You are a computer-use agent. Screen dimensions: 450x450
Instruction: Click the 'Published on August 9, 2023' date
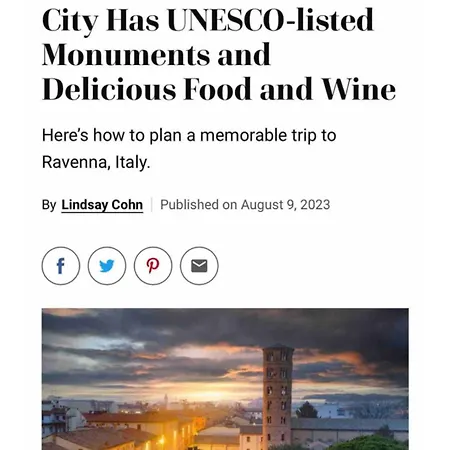coord(245,205)
